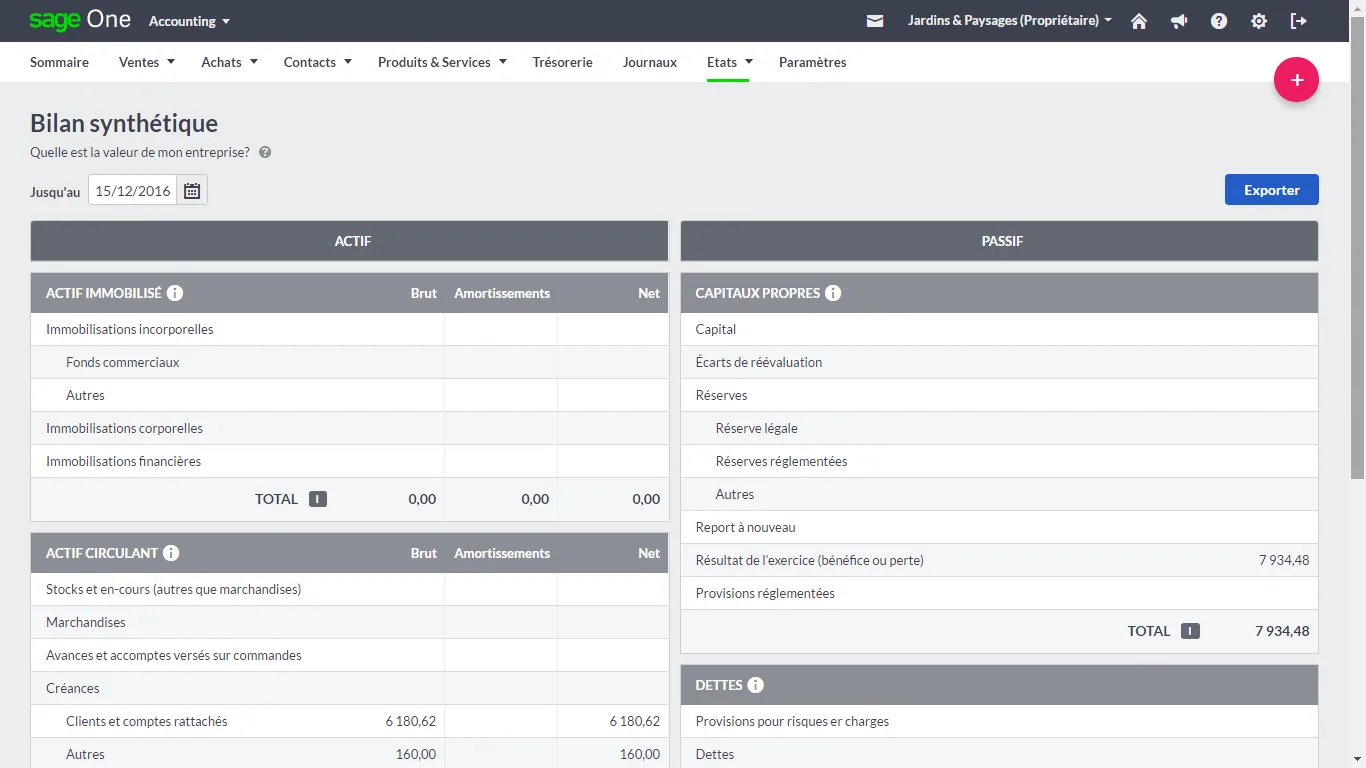Select Fonds commerciaux row
This screenshot has height=768, width=1366.
tap(349, 362)
